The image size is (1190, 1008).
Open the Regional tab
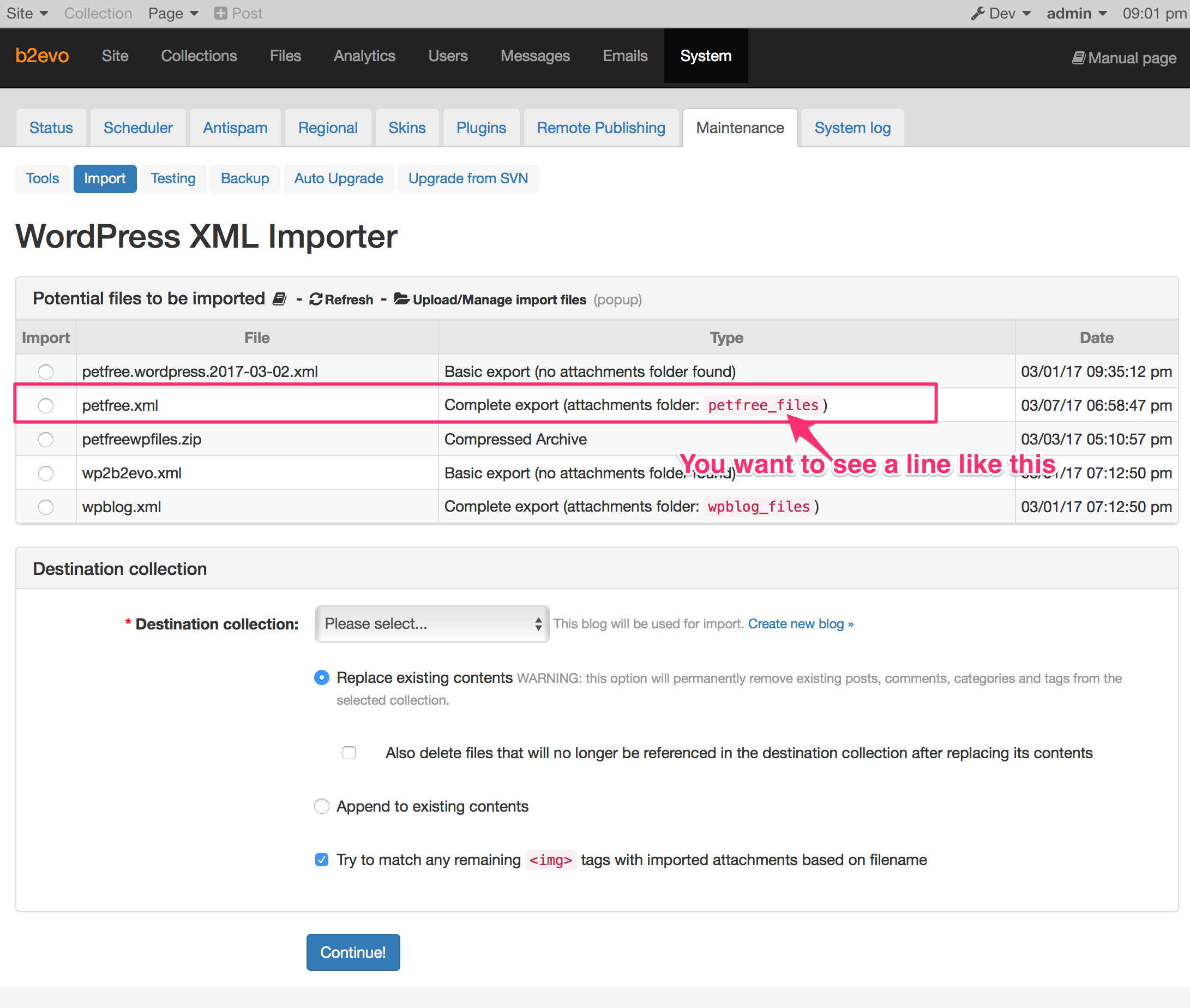click(x=328, y=128)
